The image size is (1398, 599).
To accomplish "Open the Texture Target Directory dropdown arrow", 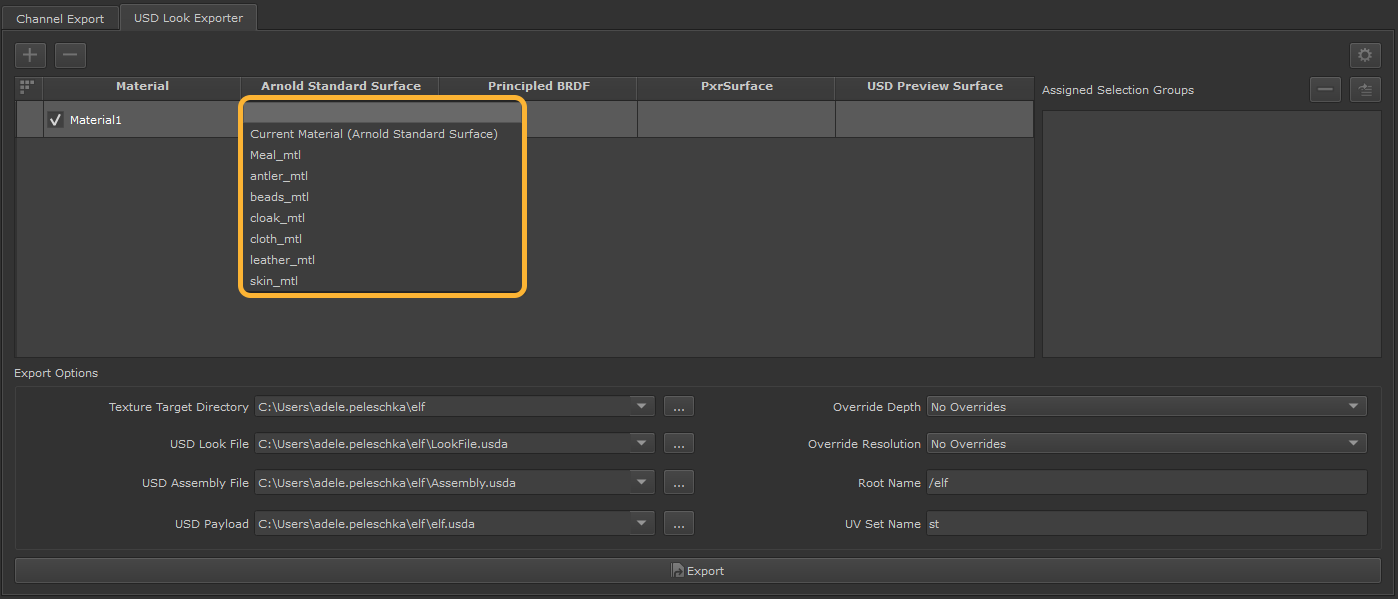I will click(641, 407).
